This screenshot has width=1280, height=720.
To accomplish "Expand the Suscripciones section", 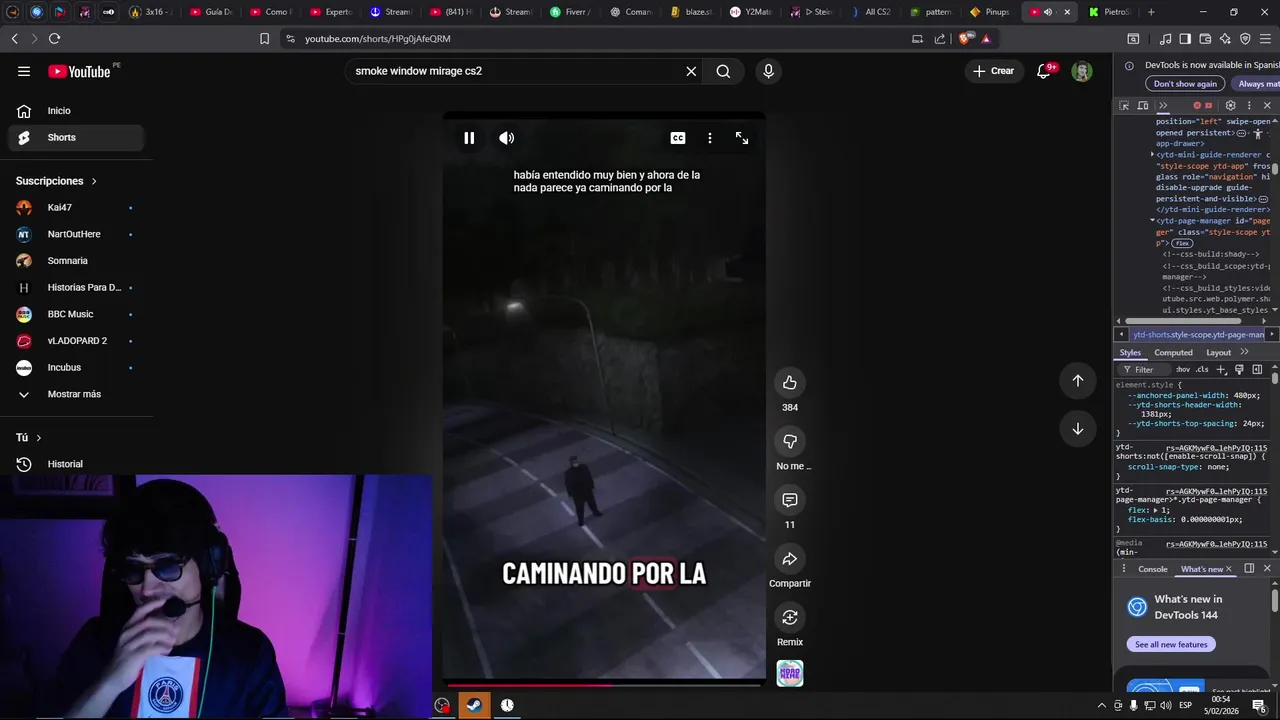I will pos(56,181).
